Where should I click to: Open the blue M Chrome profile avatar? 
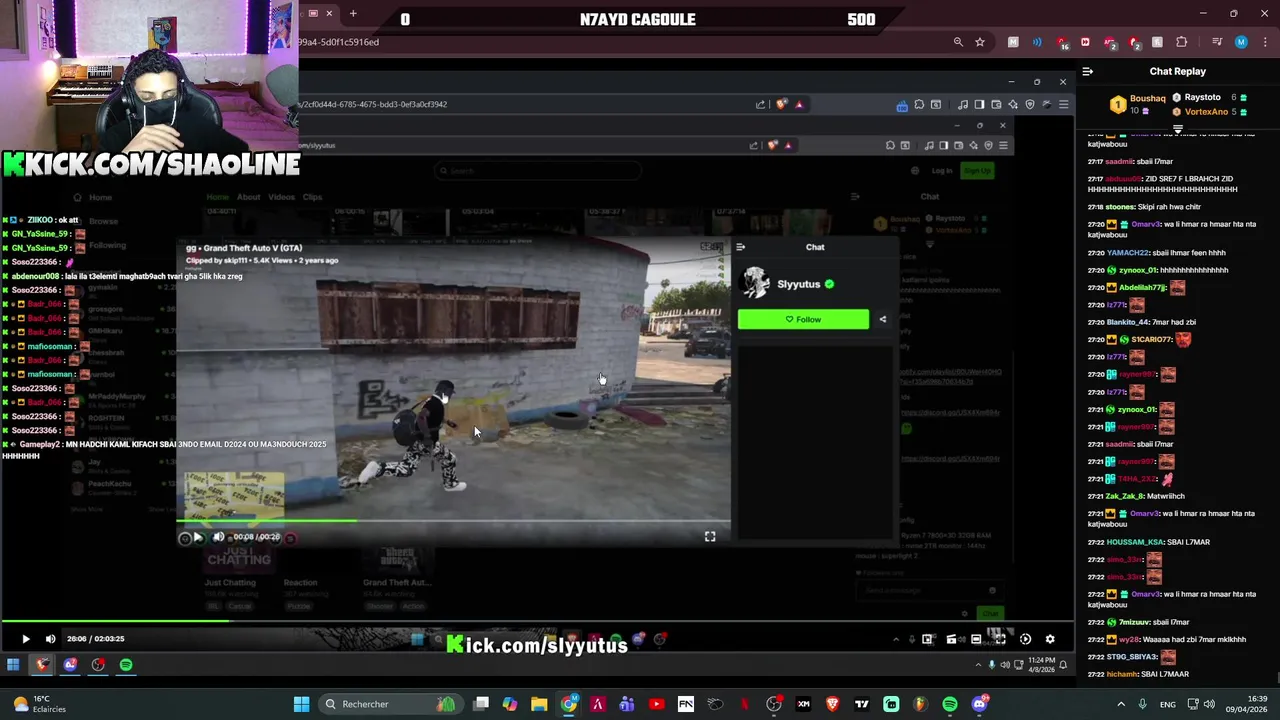[x=1241, y=42]
